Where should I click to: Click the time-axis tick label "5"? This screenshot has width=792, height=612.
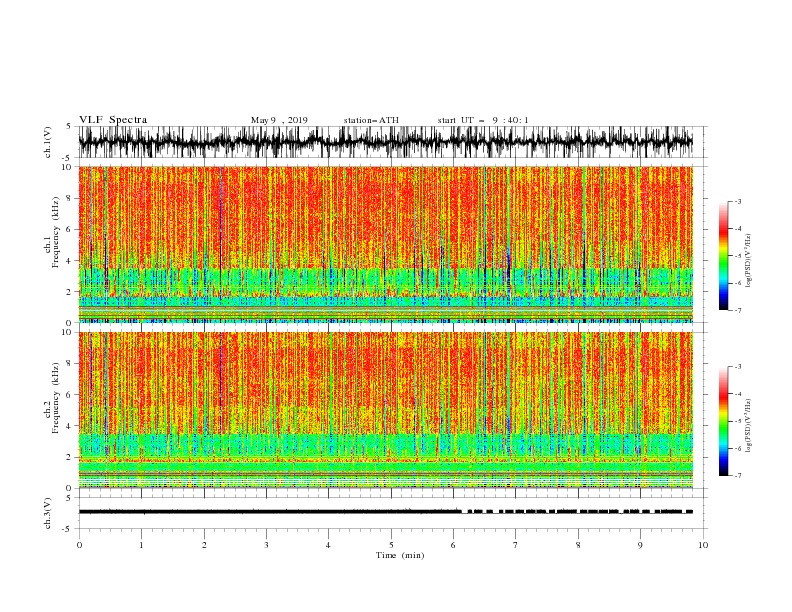coord(391,545)
